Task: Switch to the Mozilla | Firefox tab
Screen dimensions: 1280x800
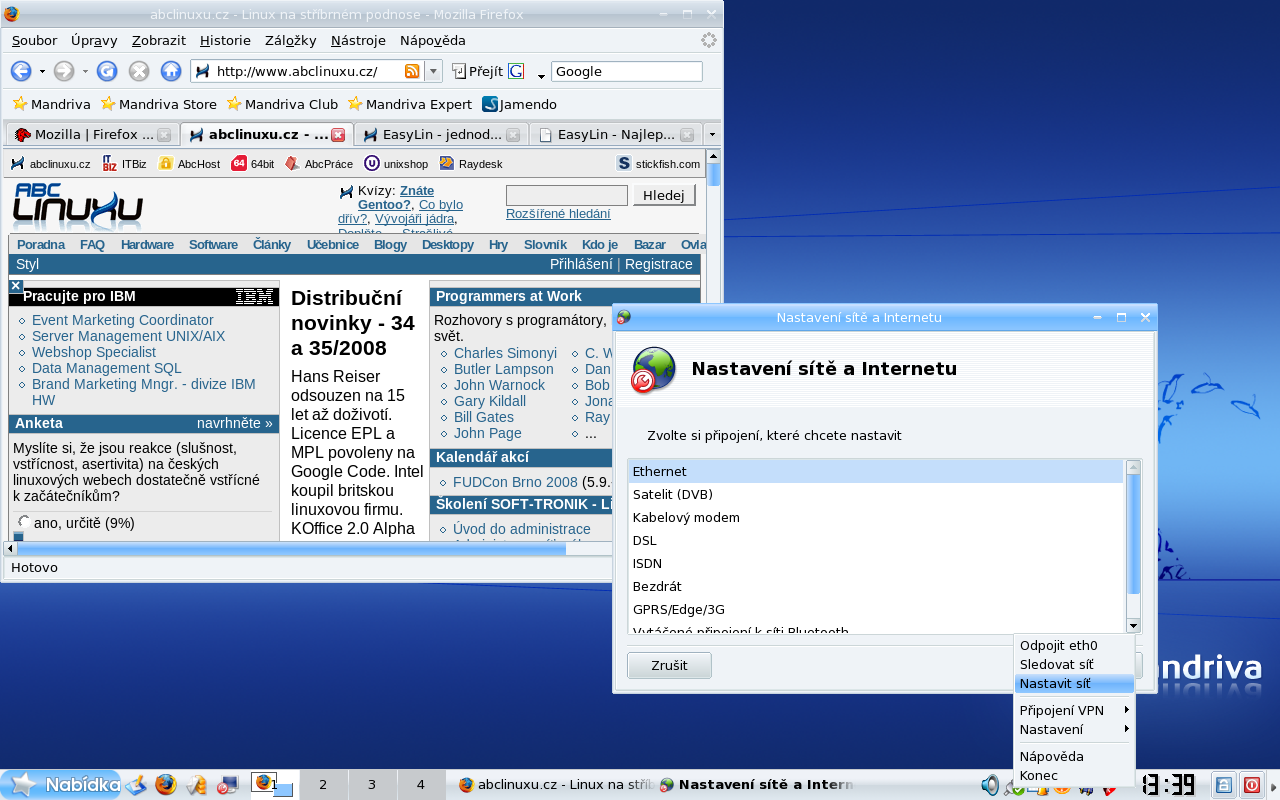Action: tap(84, 135)
